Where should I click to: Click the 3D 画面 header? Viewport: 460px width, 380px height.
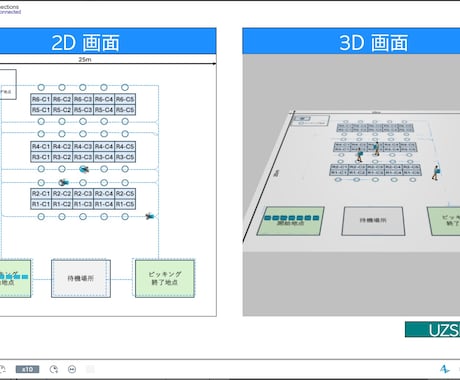(373, 43)
